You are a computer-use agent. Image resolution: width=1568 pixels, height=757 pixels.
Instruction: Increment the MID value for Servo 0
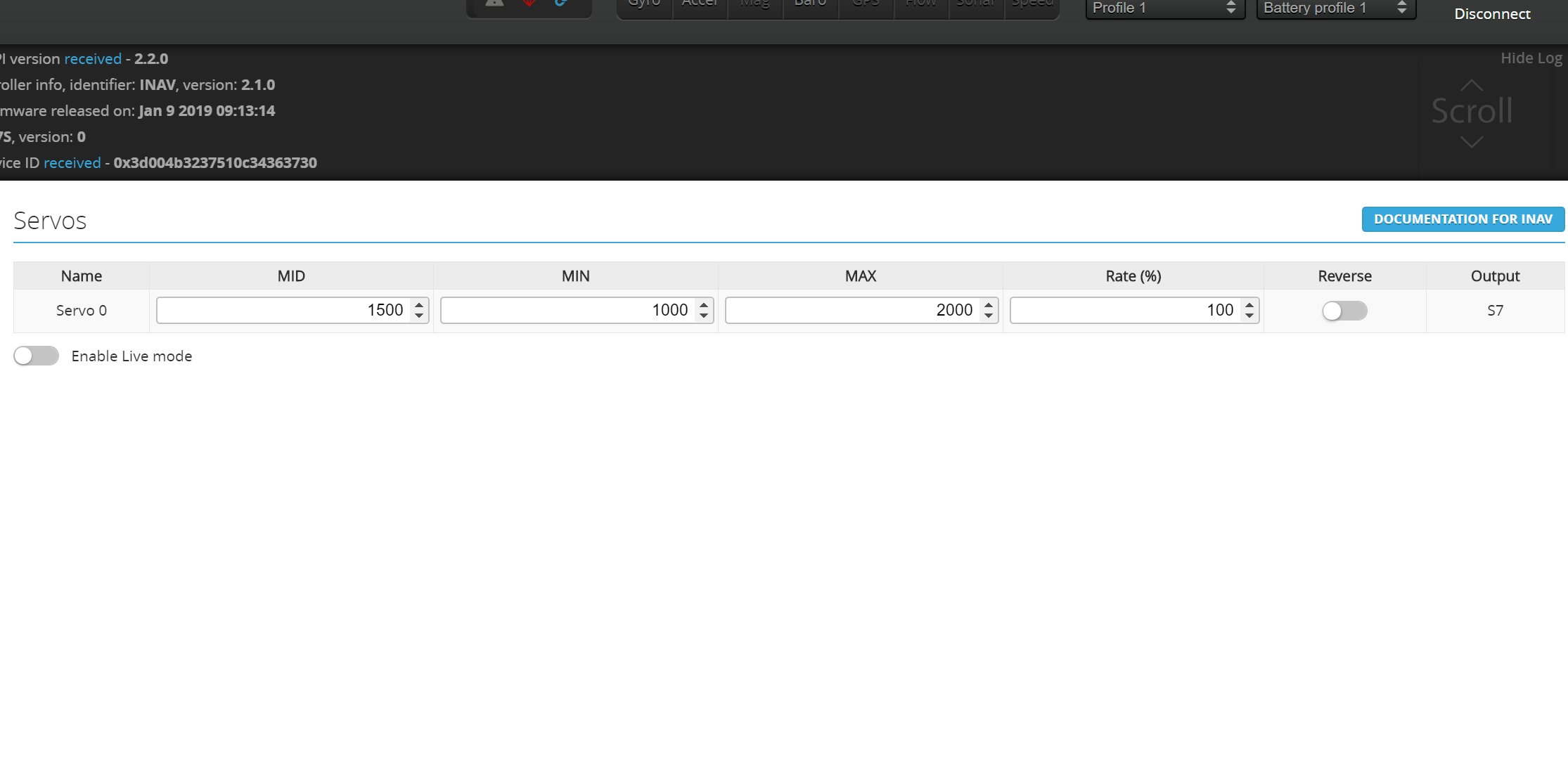418,304
